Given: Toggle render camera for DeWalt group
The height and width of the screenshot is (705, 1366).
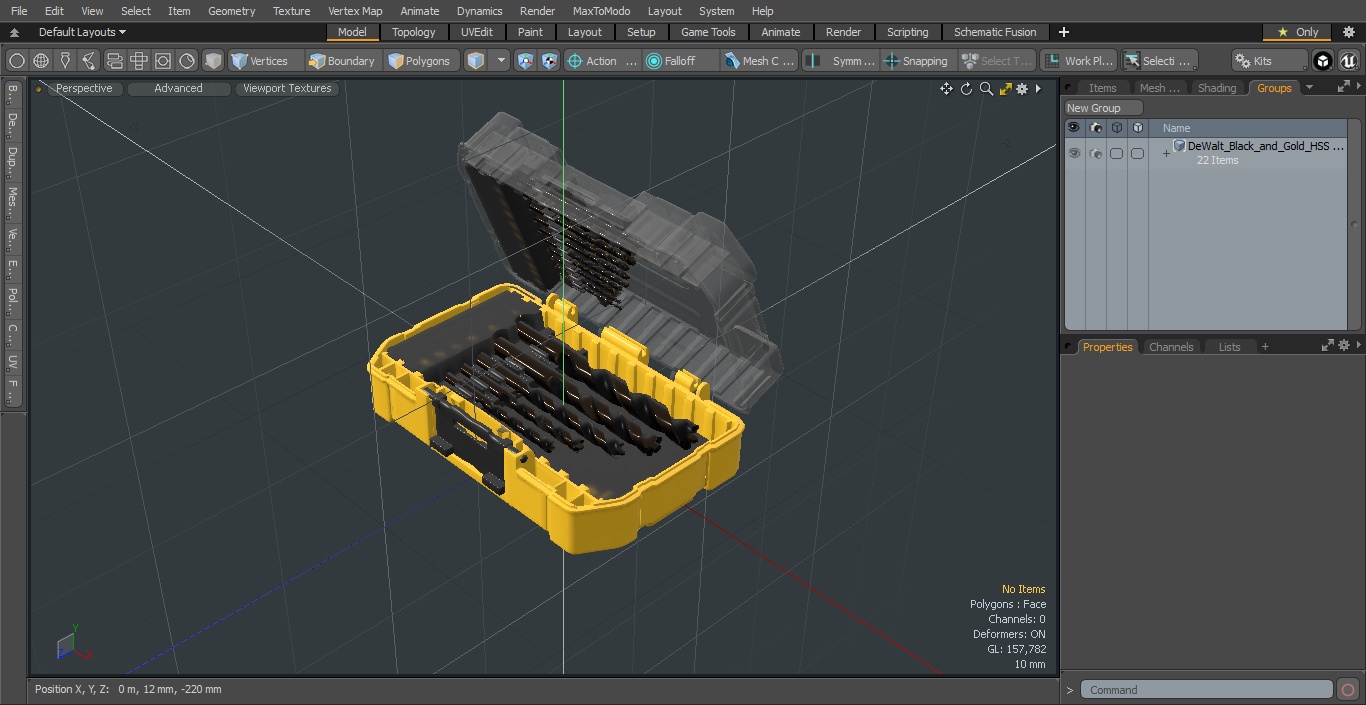Looking at the screenshot, I should 1095,153.
